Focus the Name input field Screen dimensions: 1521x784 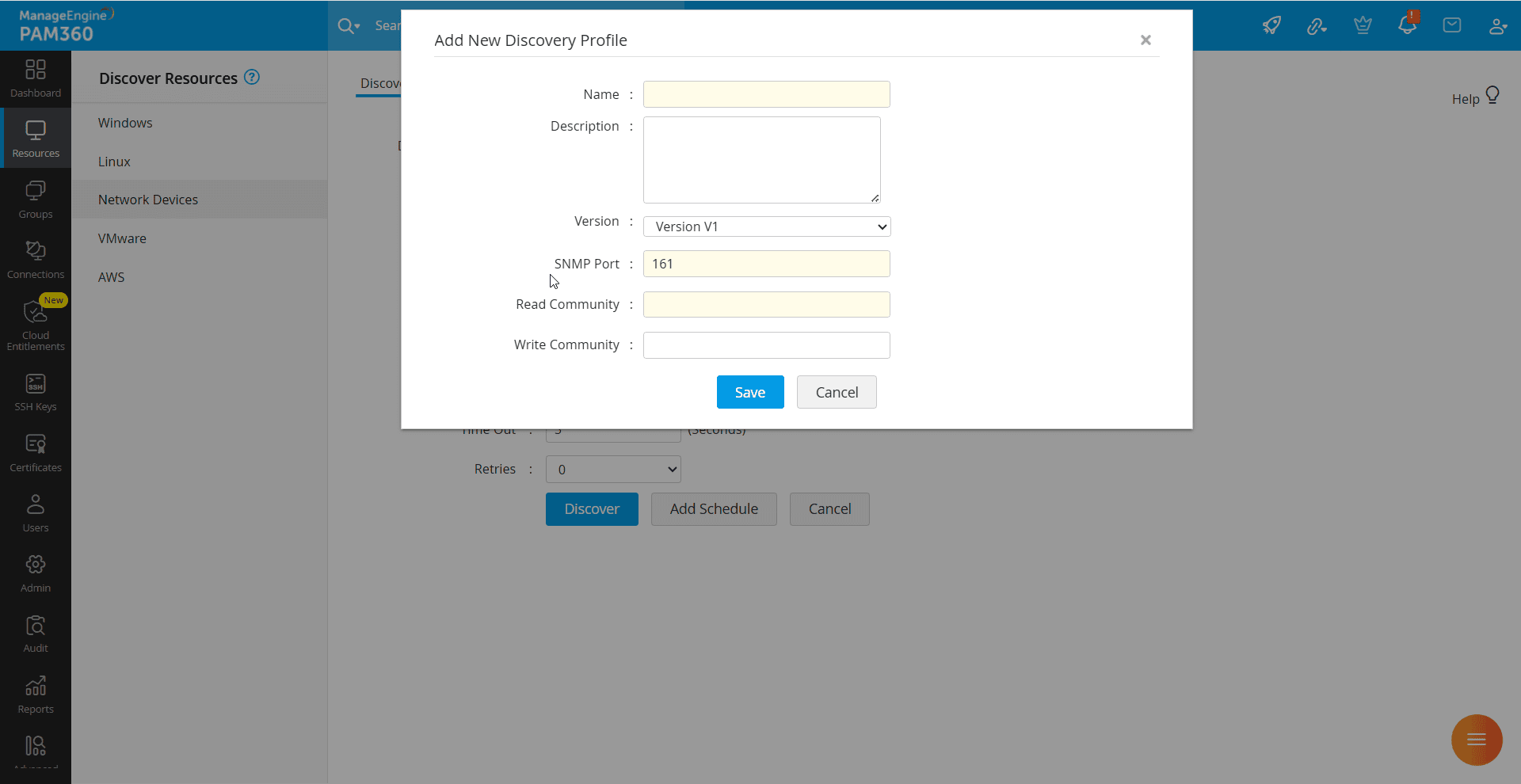(767, 94)
